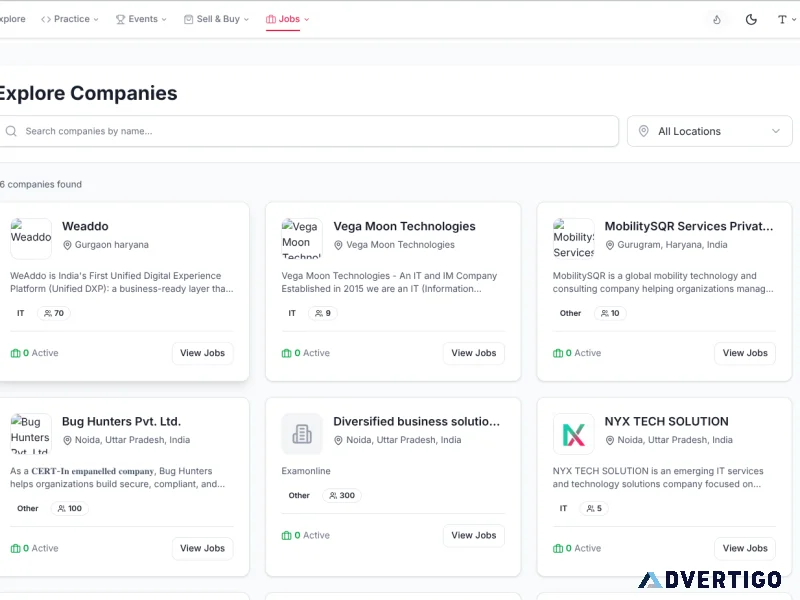The image size is (800, 600).
Task: Click the magnifier icon in search box
Action: [x=11, y=131]
